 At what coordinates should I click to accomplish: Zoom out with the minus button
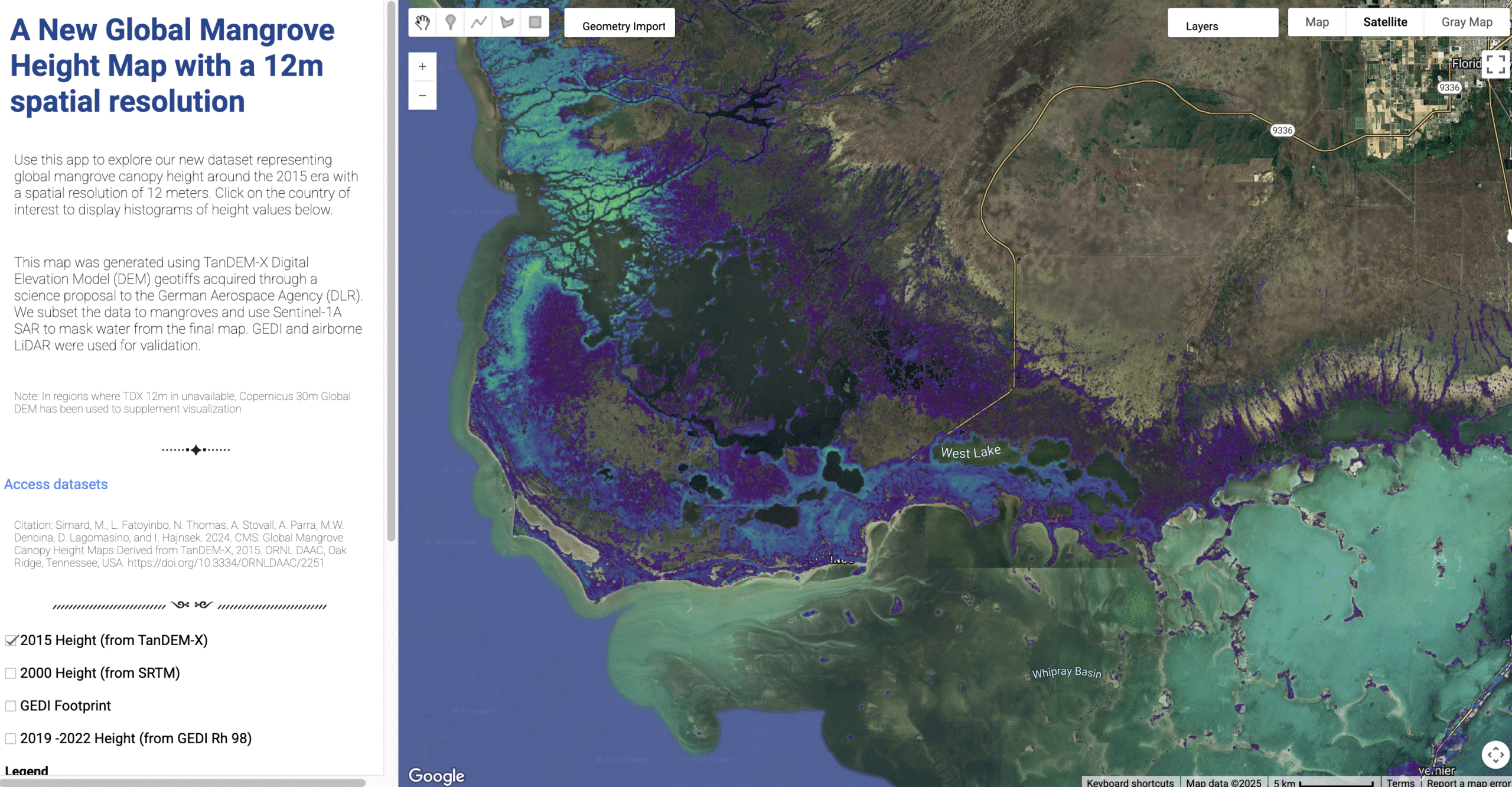click(x=422, y=96)
